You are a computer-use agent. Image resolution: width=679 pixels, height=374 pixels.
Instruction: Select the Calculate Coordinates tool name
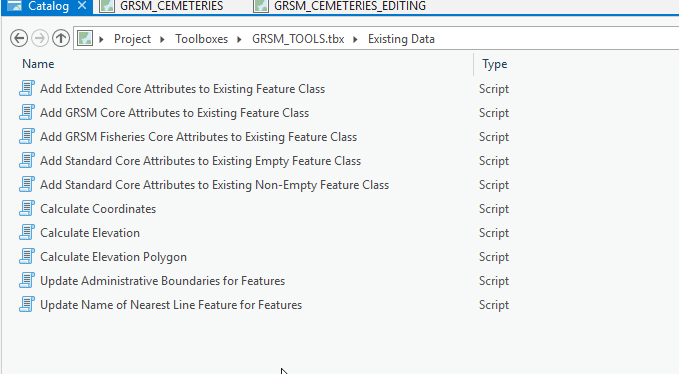[x=98, y=209]
